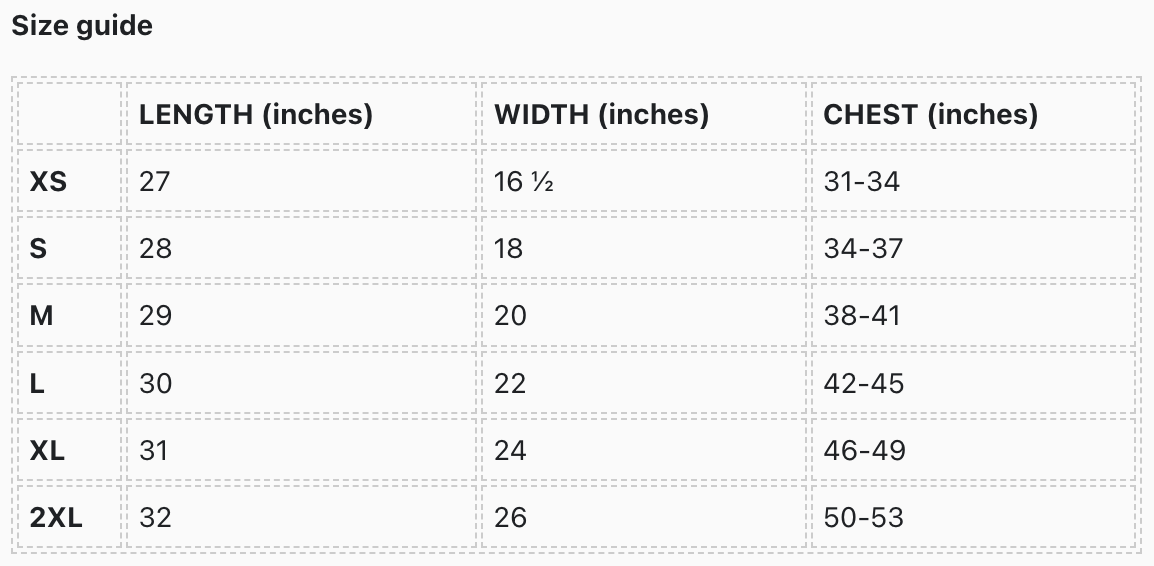
Task: Click the 2XL size row label
Action: coord(56,517)
